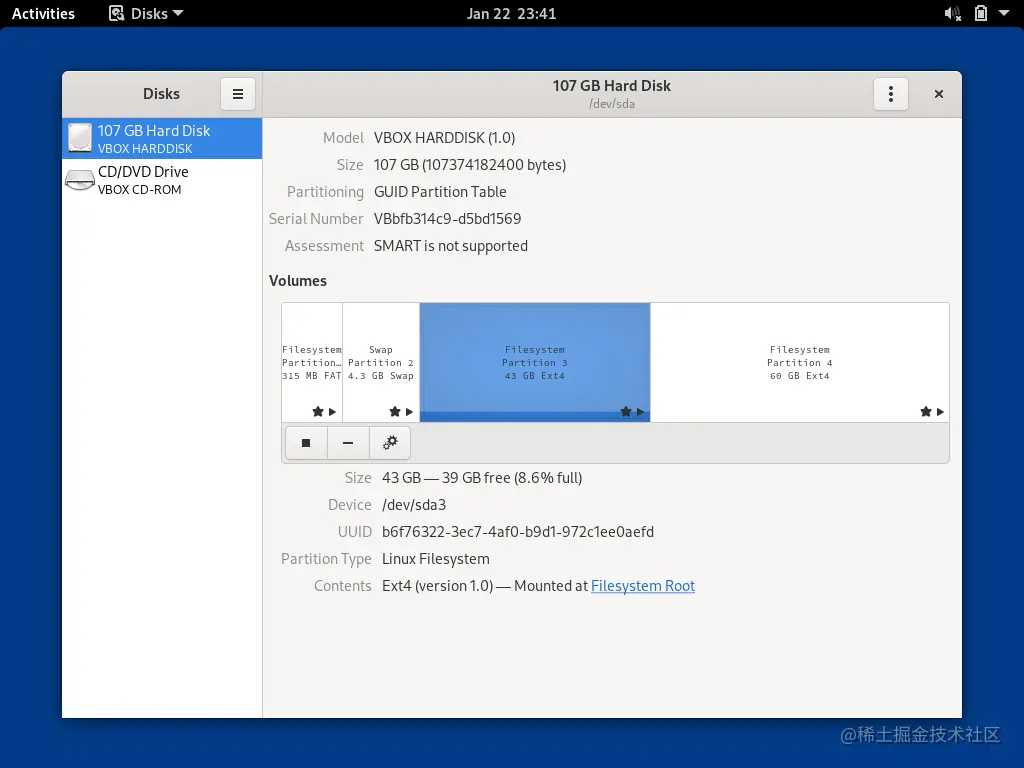The width and height of the screenshot is (1024, 768).
Task: Click the star icon on Partition 3
Action: click(626, 411)
